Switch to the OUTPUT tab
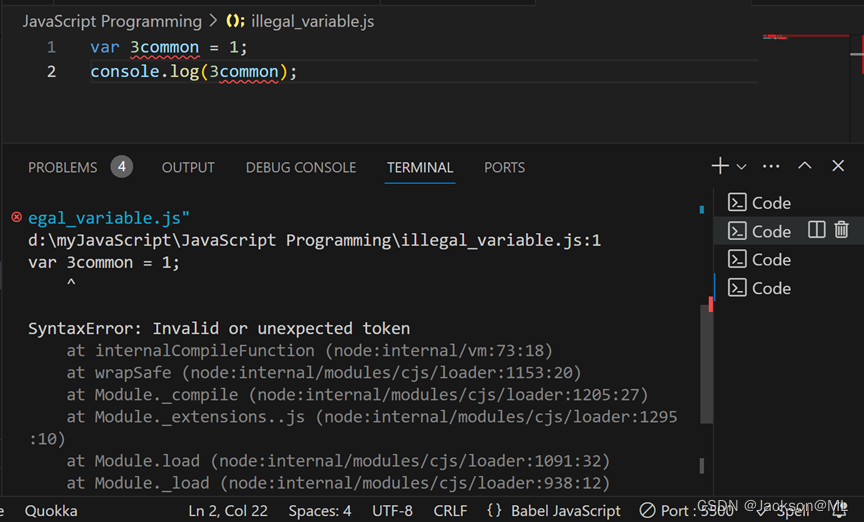Viewport: 864px width, 522px height. tap(188, 167)
